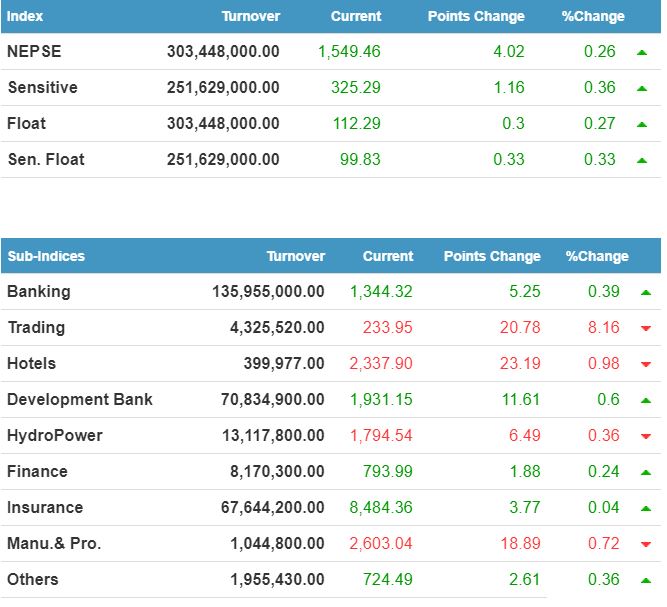Select the %Change header in Sub-Indices table
Screen dimensions: 667x607
(x=597, y=256)
